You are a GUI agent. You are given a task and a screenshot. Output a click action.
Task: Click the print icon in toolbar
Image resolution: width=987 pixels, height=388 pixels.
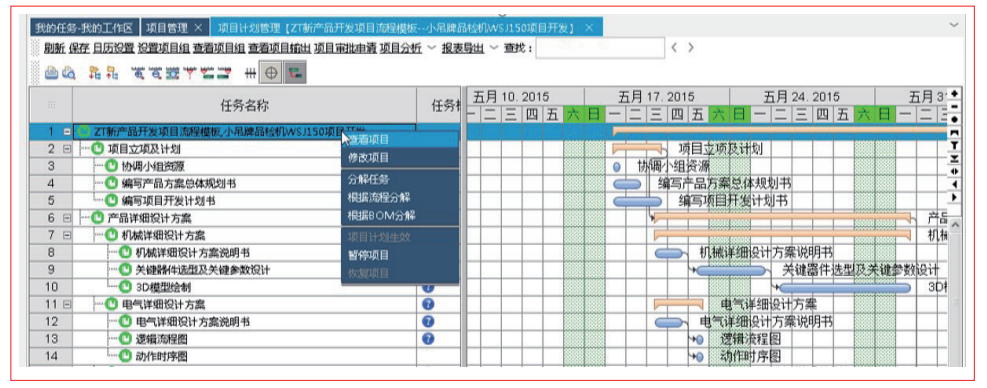coord(52,73)
